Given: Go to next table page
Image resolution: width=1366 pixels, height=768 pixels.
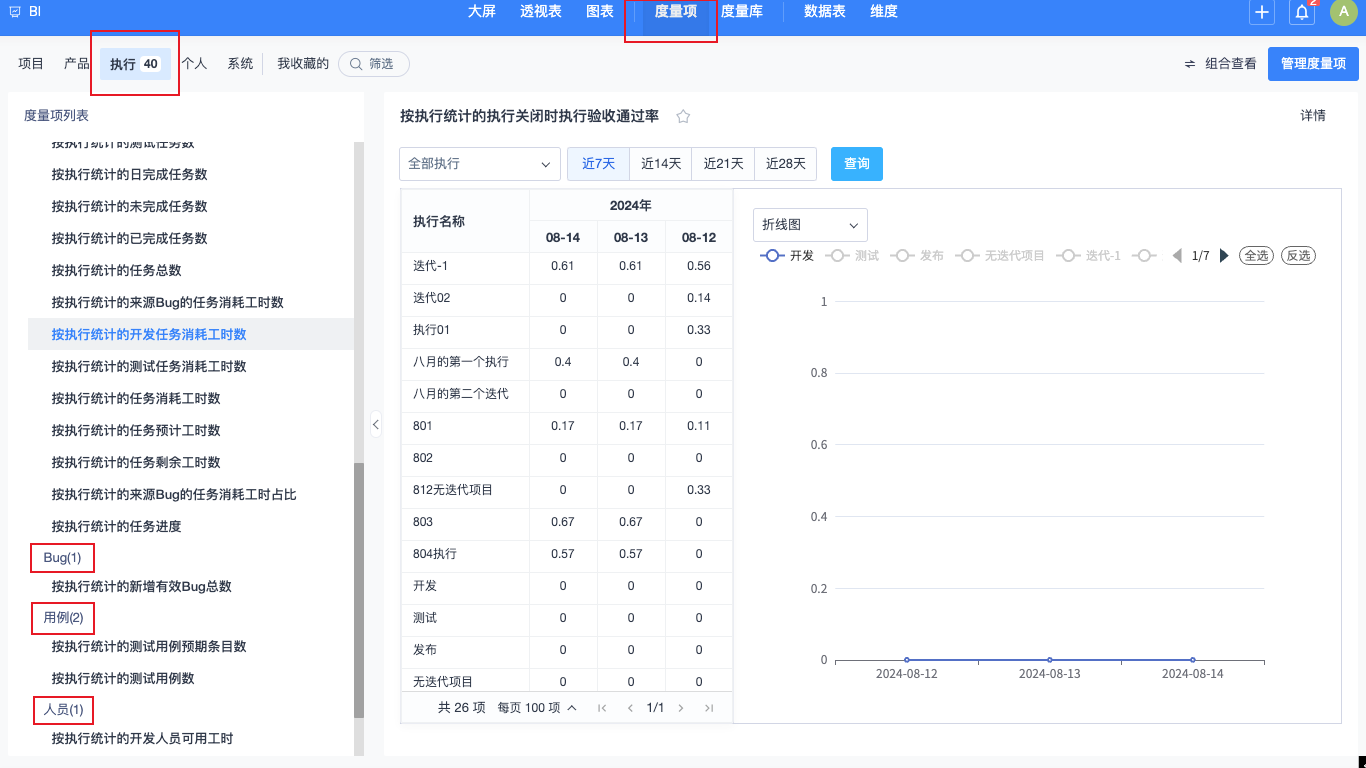Looking at the screenshot, I should pyautogui.click(x=681, y=708).
